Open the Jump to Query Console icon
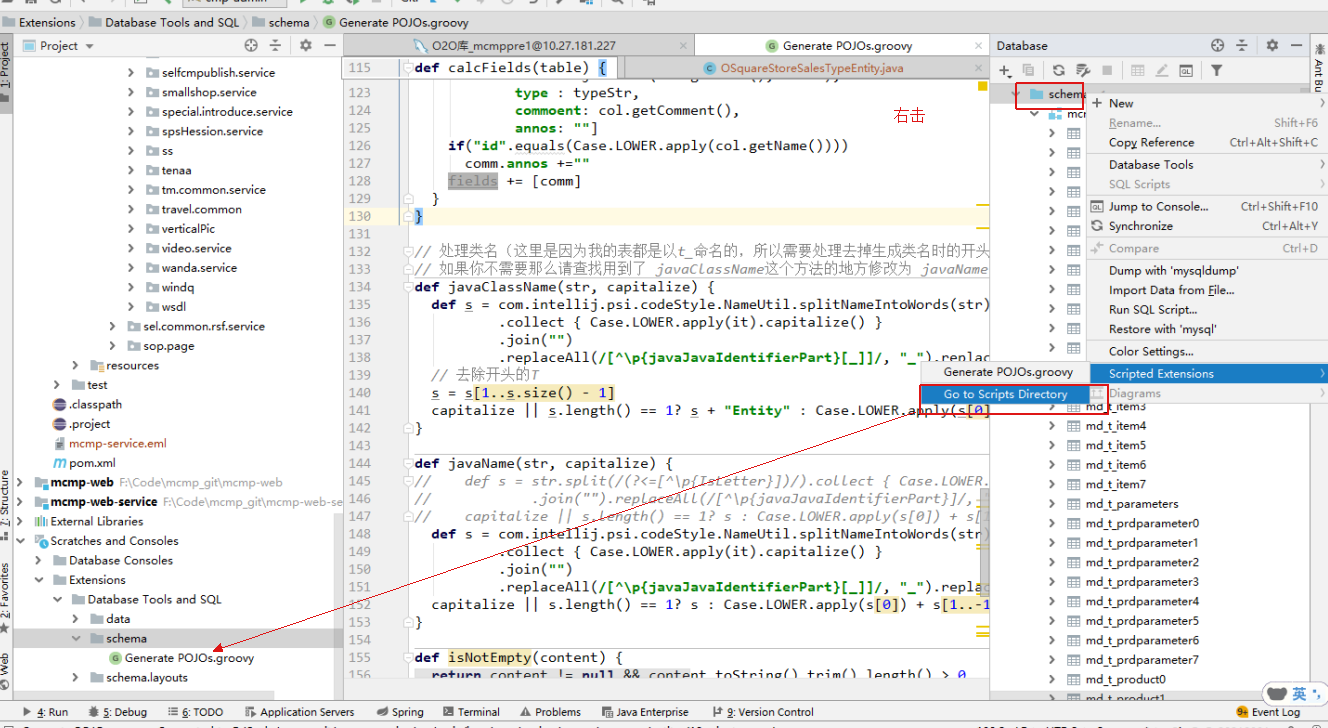The height and width of the screenshot is (728, 1328). [1187, 71]
